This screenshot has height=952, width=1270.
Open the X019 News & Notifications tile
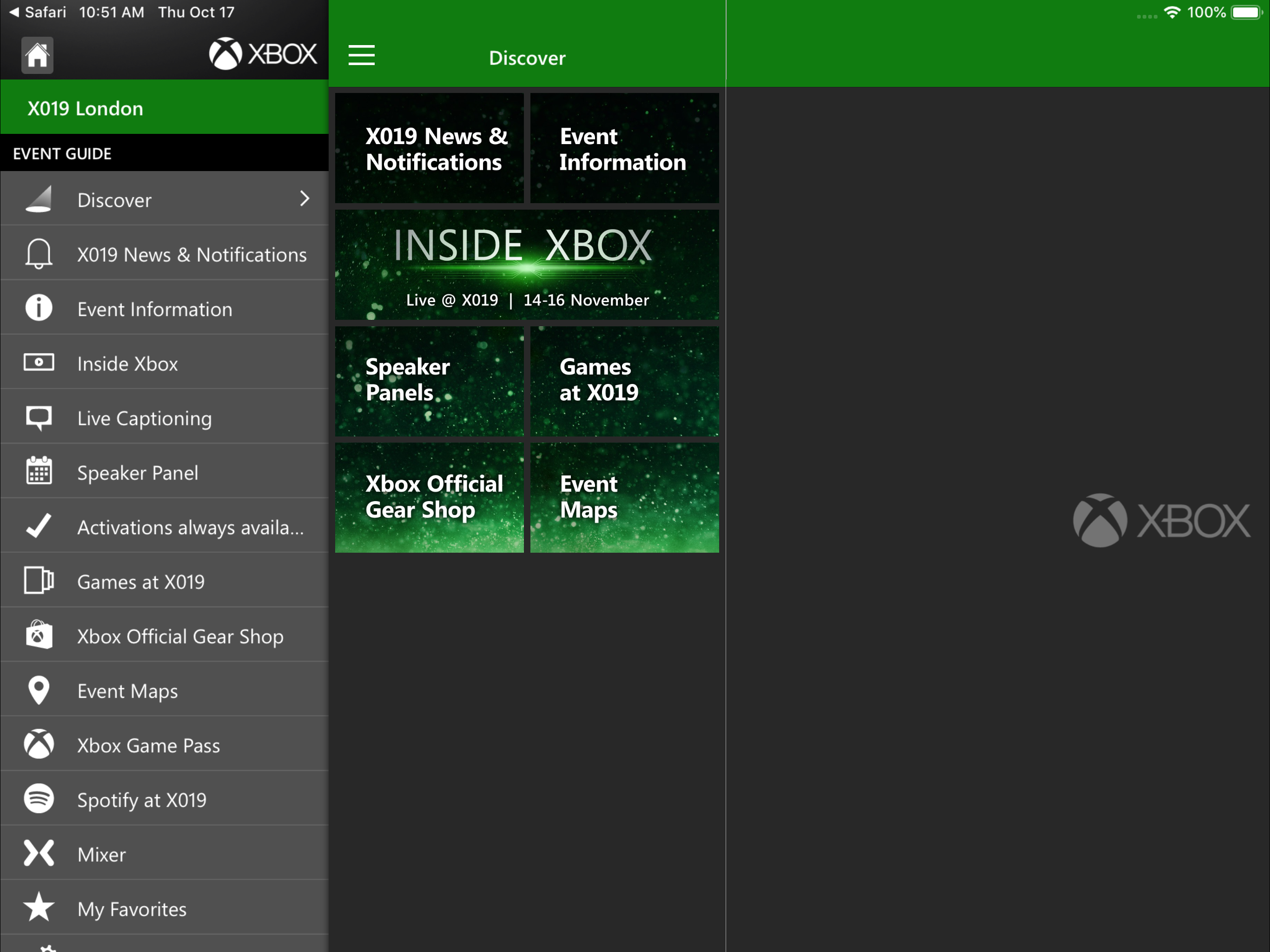point(429,148)
